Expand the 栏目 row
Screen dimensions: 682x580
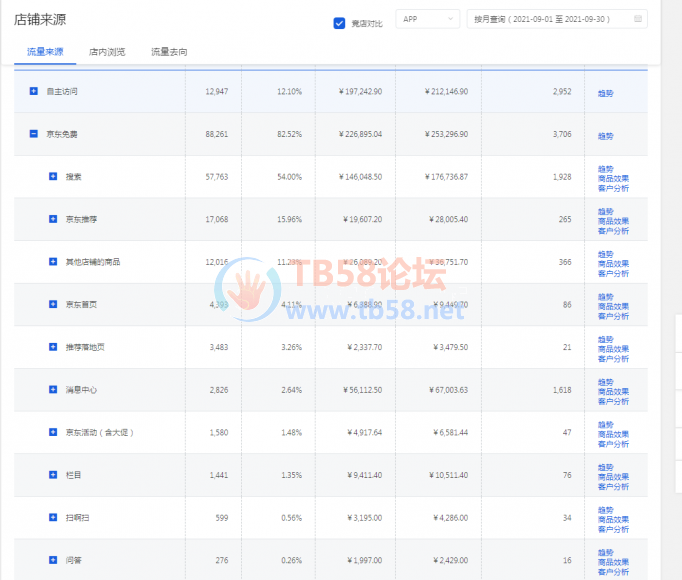click(x=53, y=475)
